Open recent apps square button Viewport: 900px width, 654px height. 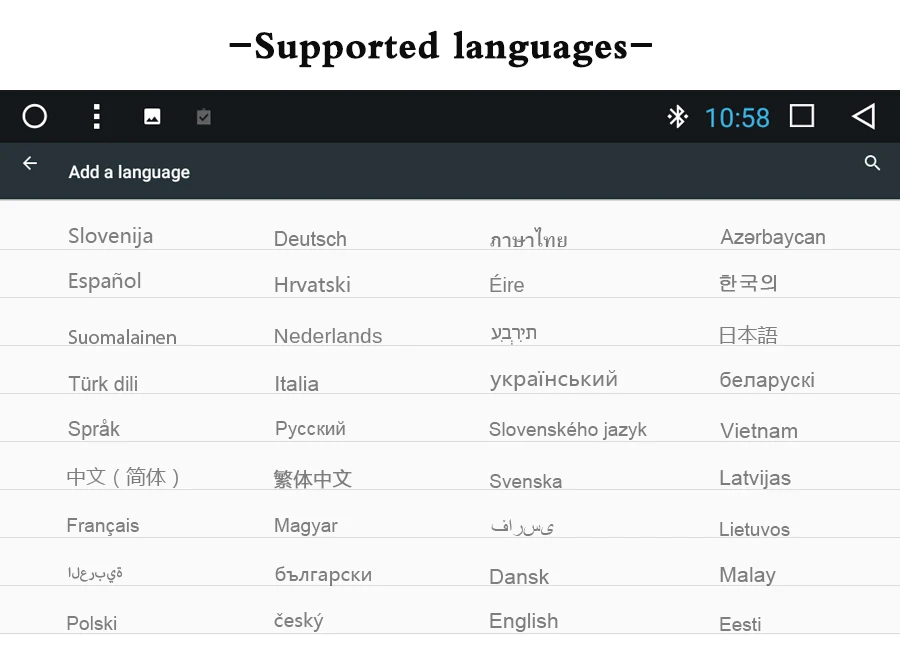pos(802,116)
